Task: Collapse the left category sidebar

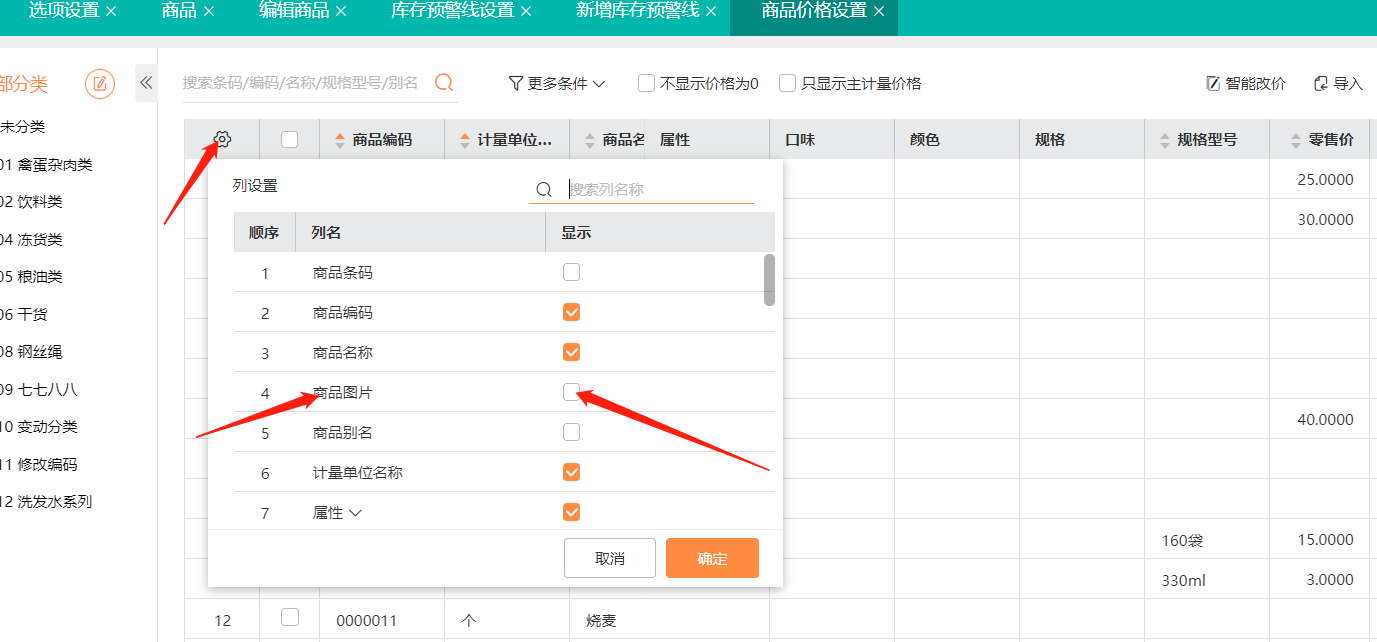Action: [x=146, y=83]
